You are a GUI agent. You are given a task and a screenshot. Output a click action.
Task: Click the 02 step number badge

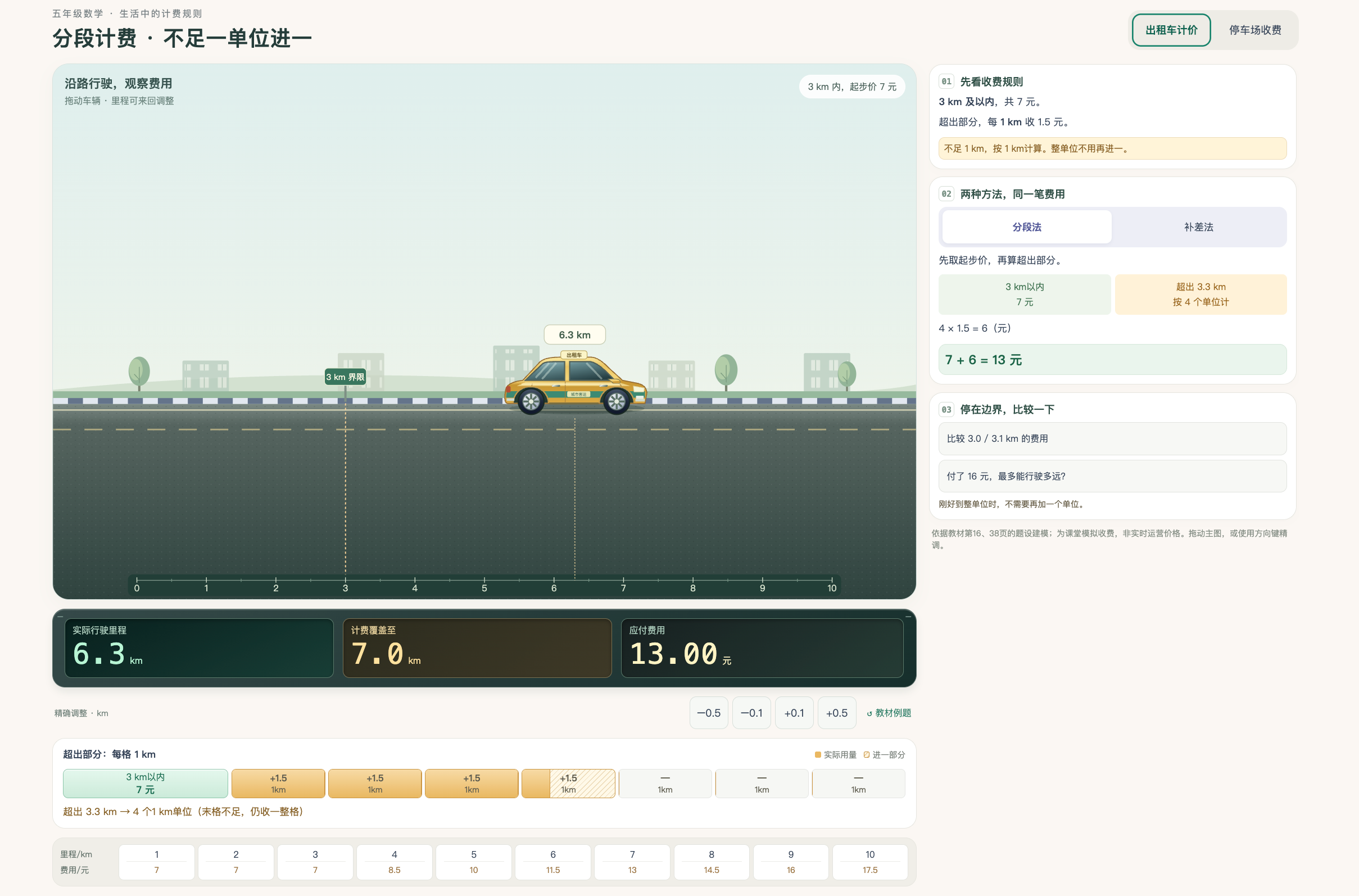coord(946,194)
